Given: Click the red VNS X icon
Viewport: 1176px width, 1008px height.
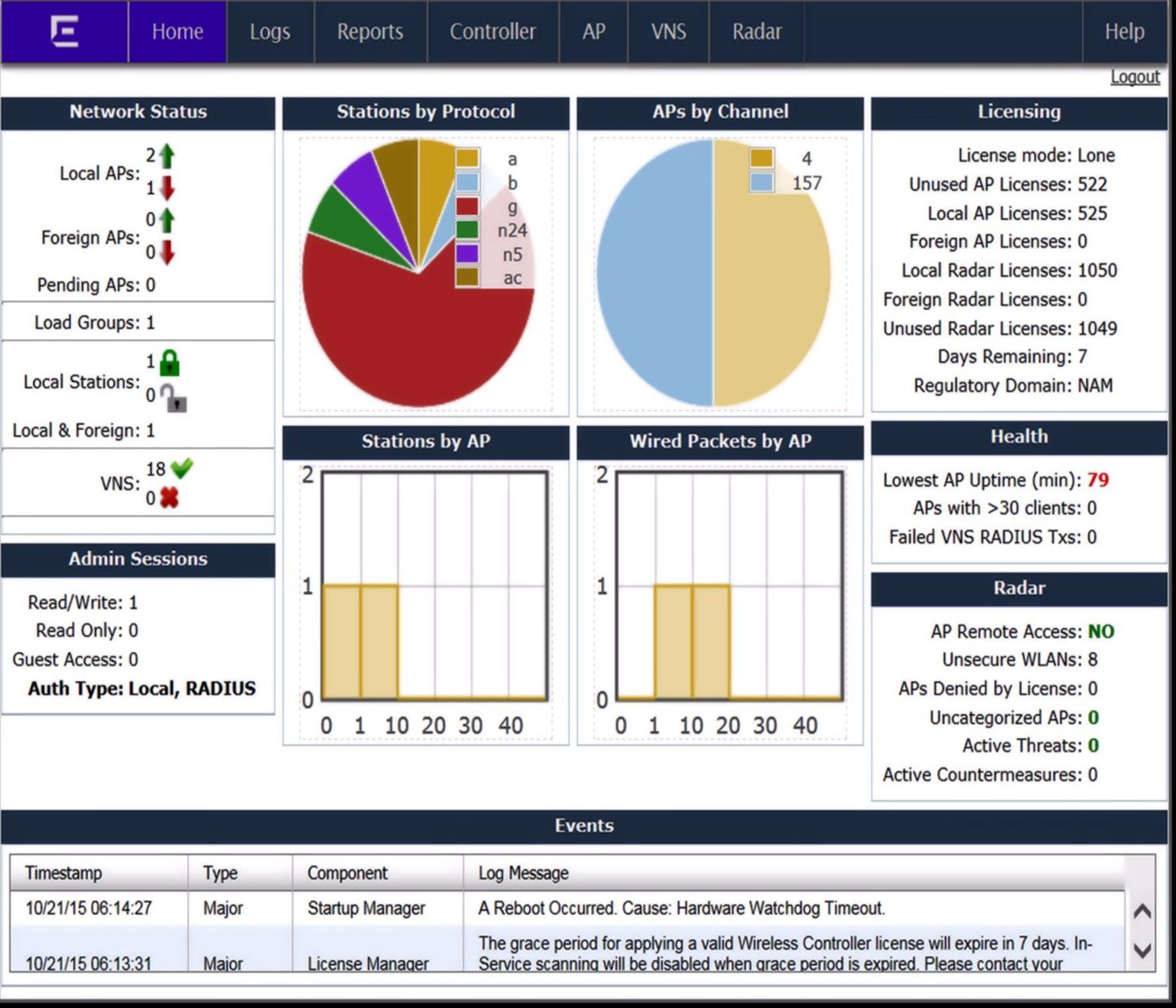Looking at the screenshot, I should (x=170, y=498).
